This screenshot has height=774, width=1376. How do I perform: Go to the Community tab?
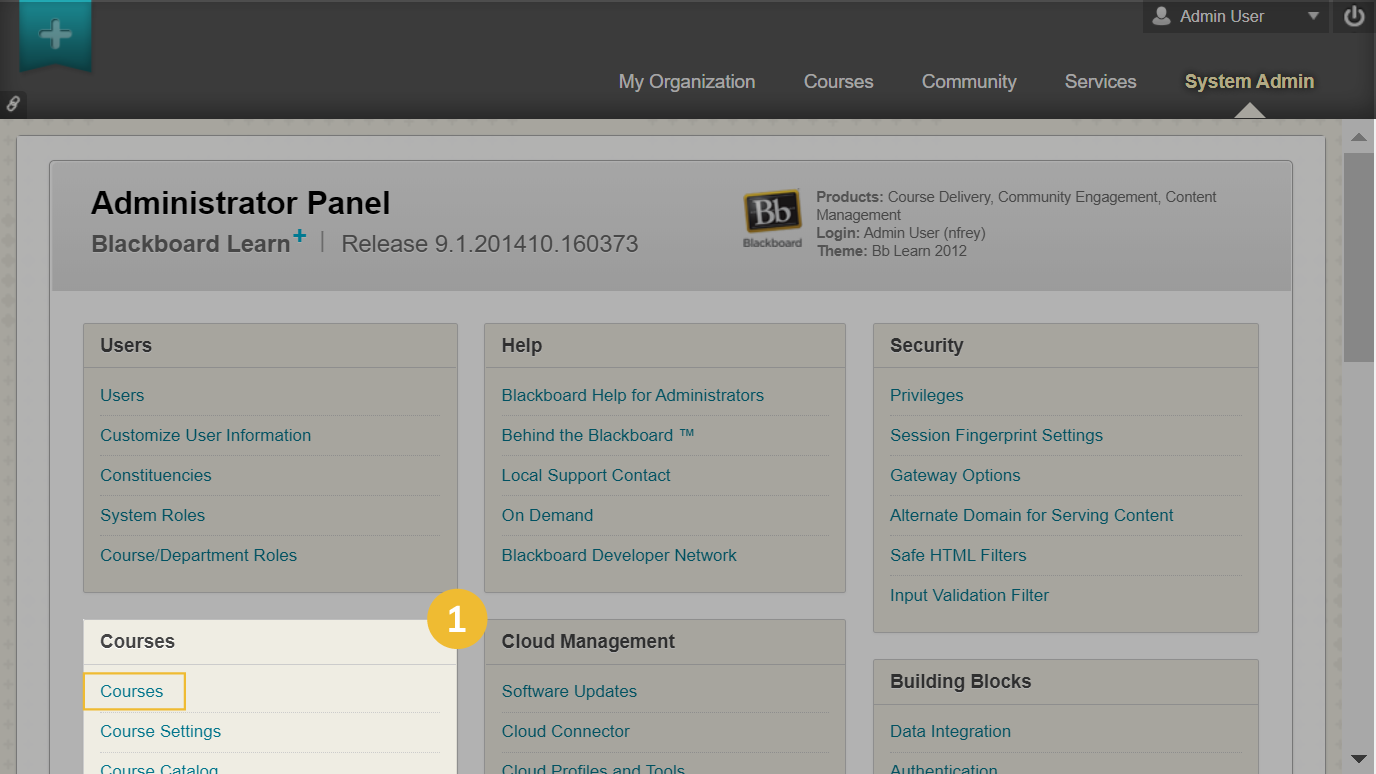[969, 82]
